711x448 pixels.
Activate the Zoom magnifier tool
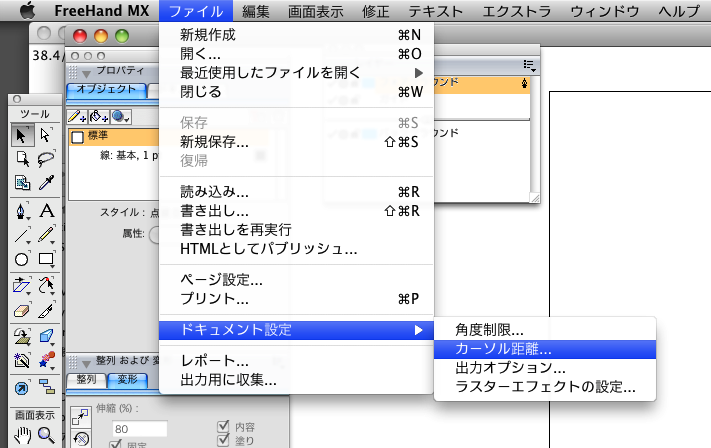45,435
